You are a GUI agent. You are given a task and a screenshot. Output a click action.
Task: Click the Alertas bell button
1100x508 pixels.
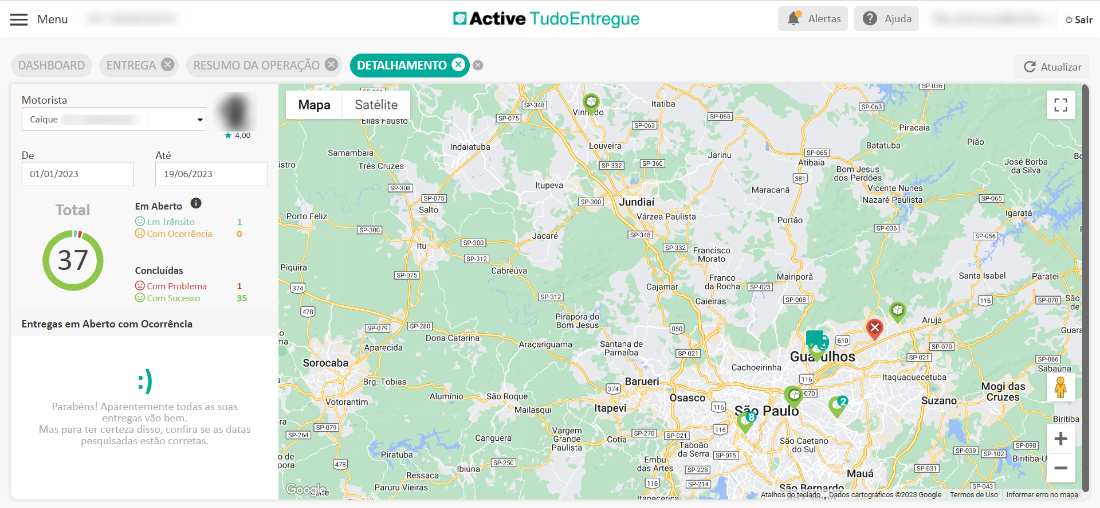click(x=813, y=19)
